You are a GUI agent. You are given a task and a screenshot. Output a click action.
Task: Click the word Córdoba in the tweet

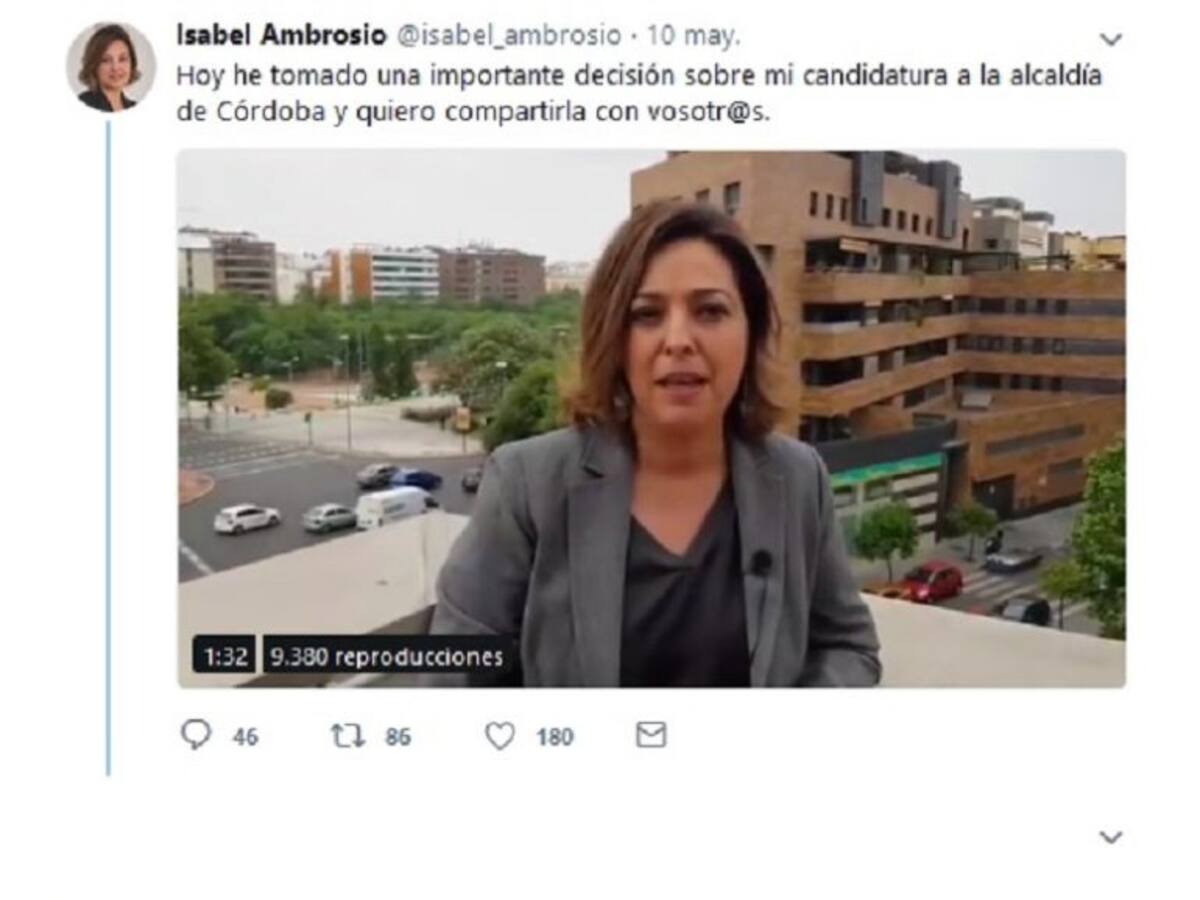(x=271, y=112)
